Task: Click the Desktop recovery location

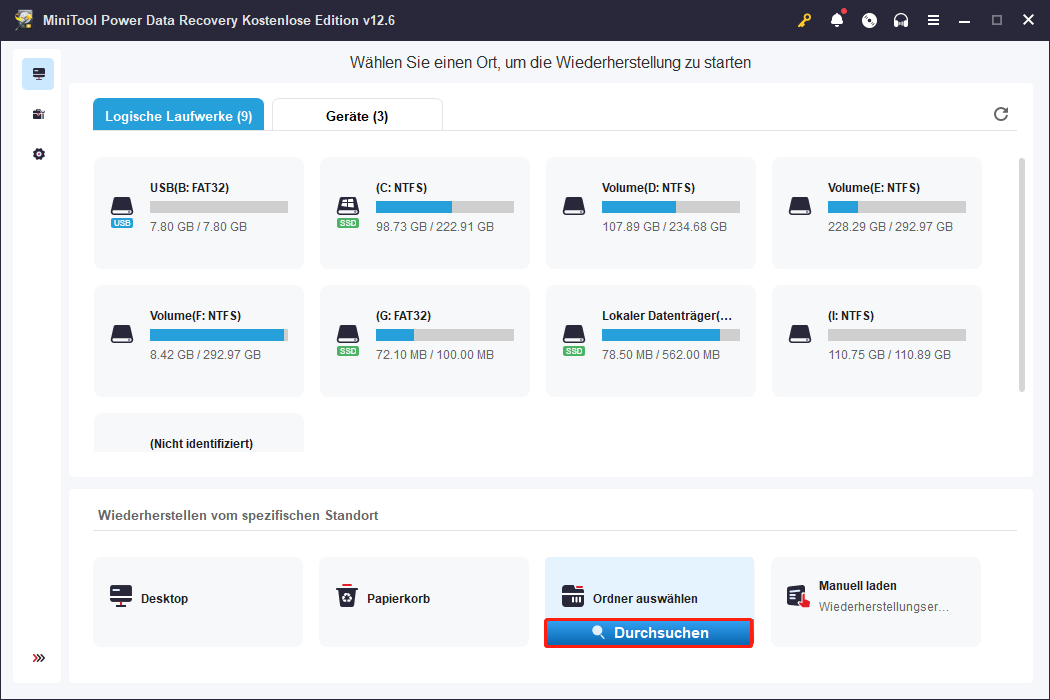Action: coord(198,599)
